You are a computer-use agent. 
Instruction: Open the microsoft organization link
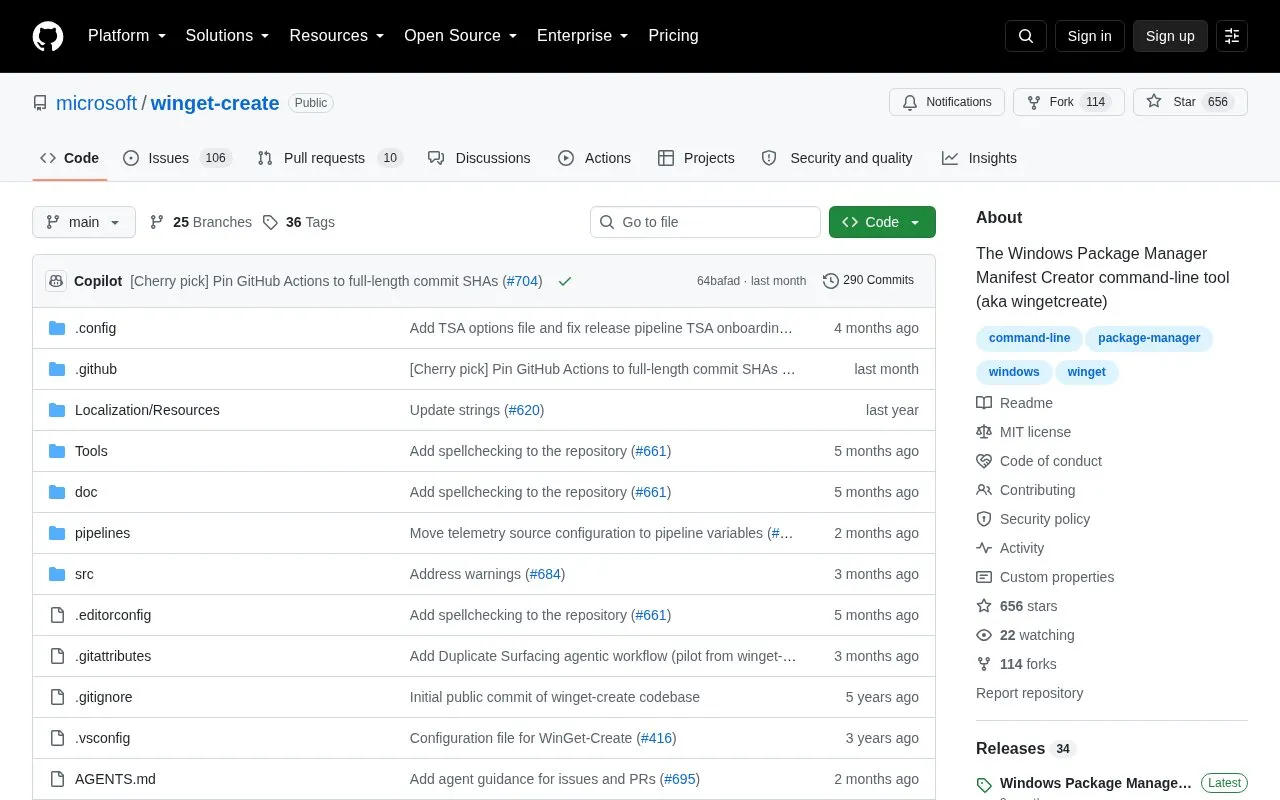pyautogui.click(x=96, y=103)
